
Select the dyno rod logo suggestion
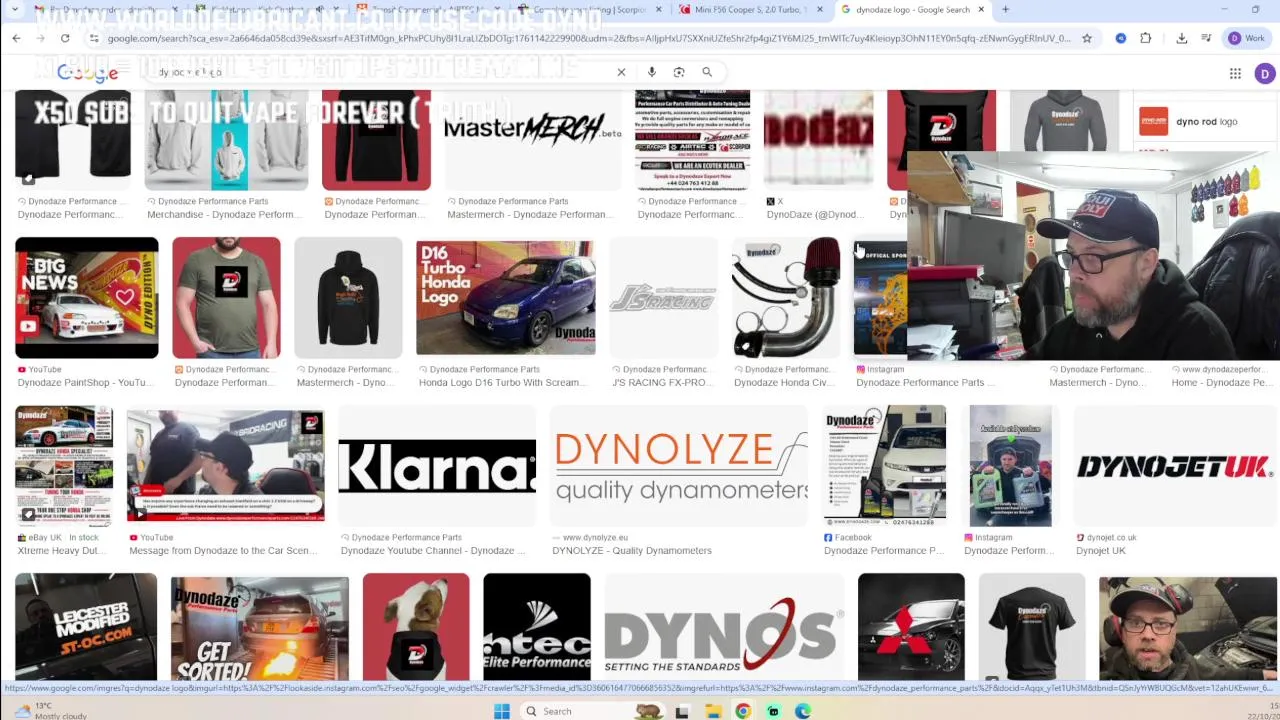[1205, 122]
